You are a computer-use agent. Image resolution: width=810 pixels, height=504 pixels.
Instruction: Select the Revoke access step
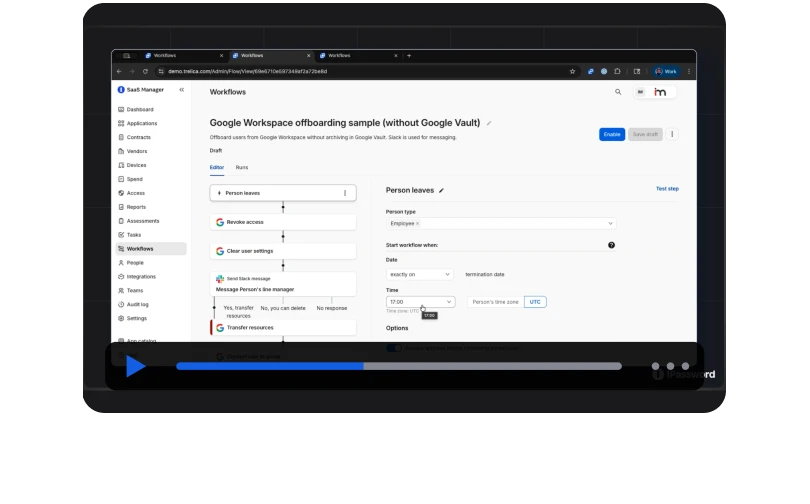283,222
